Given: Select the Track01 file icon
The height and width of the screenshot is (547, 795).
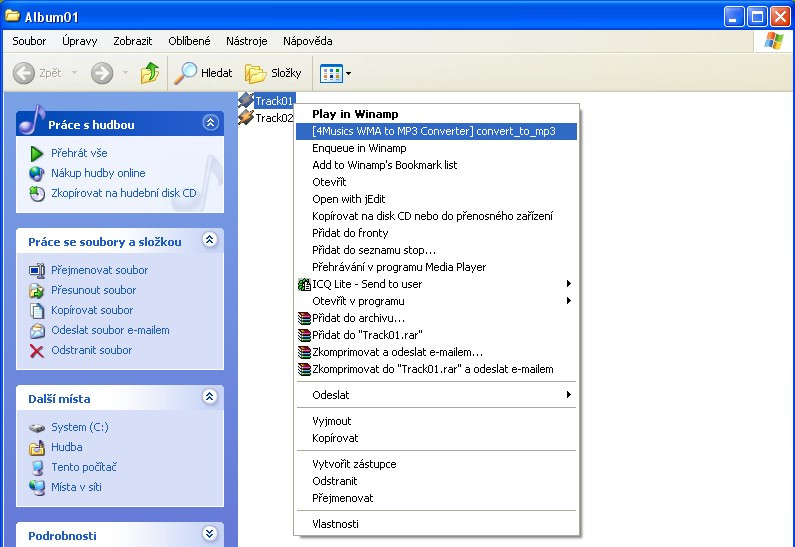Looking at the screenshot, I should pos(246,100).
